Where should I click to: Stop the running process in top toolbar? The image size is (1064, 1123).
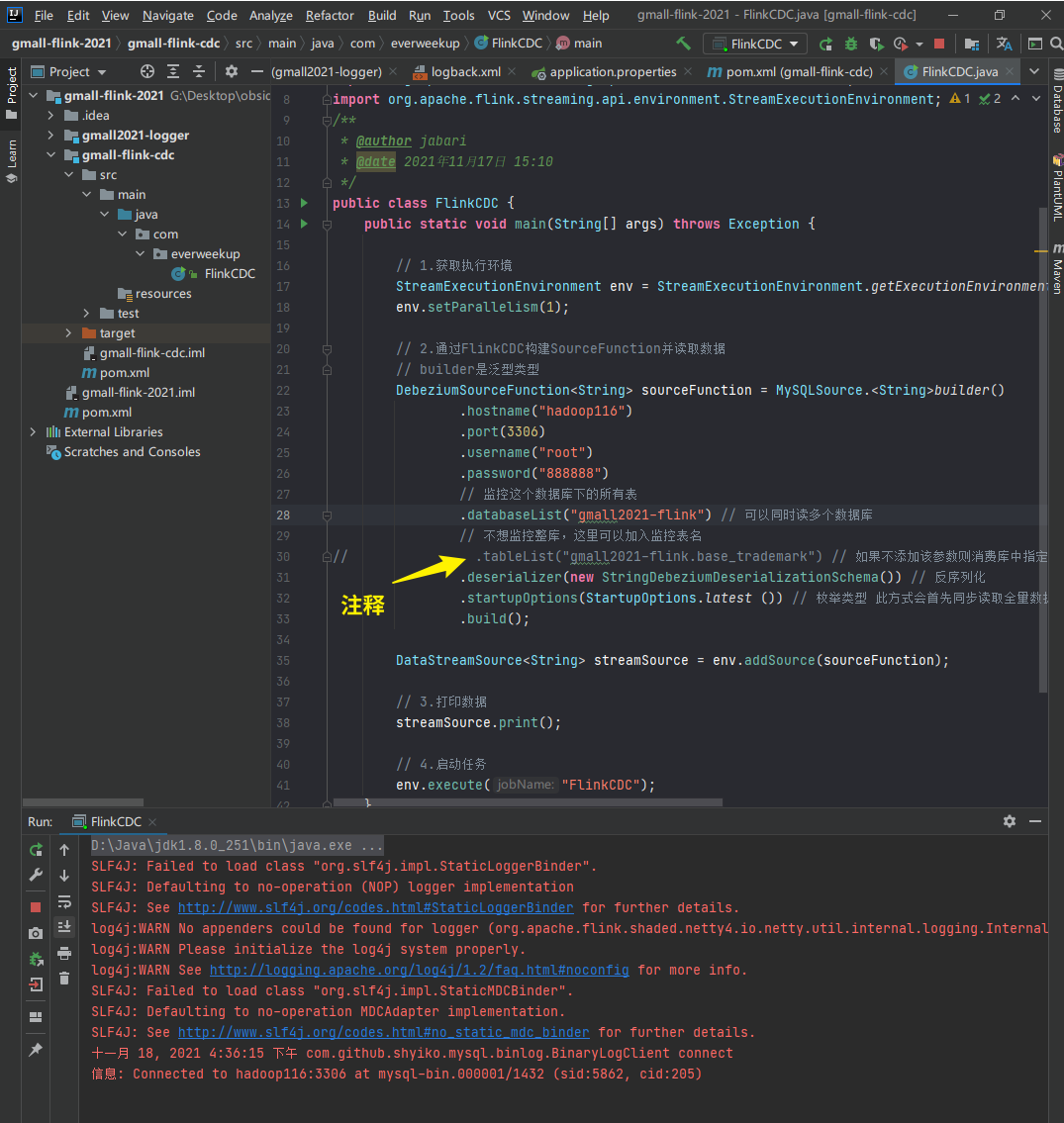(938, 44)
